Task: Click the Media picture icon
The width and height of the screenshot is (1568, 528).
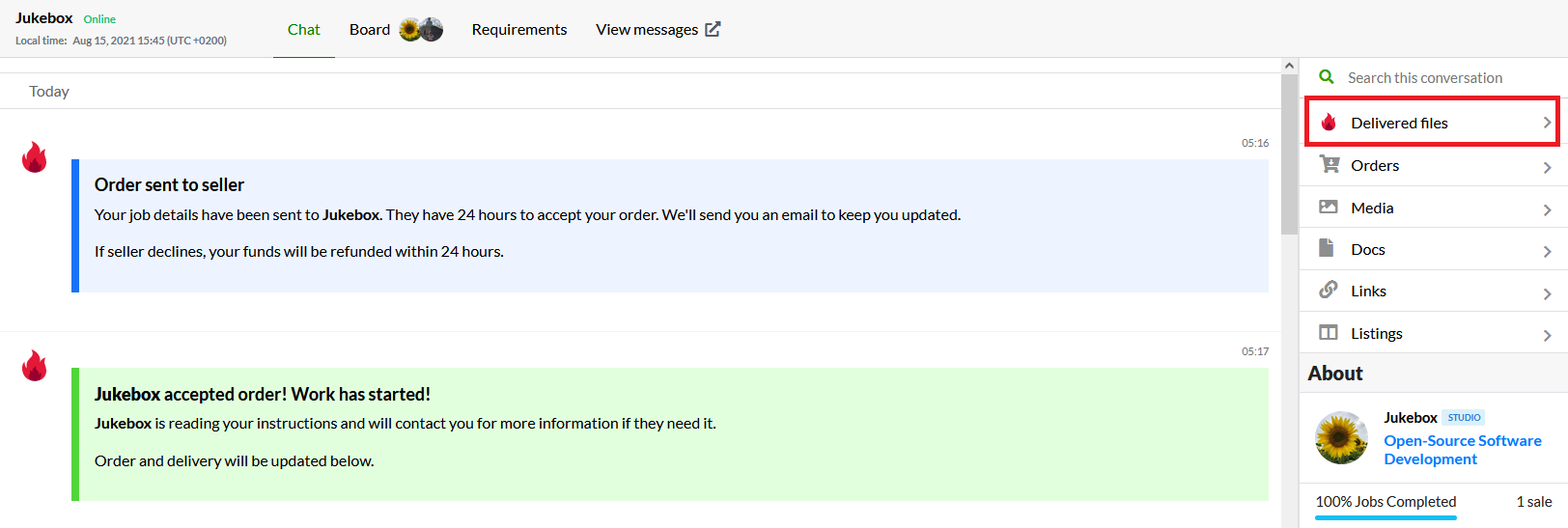Action: (1329, 207)
